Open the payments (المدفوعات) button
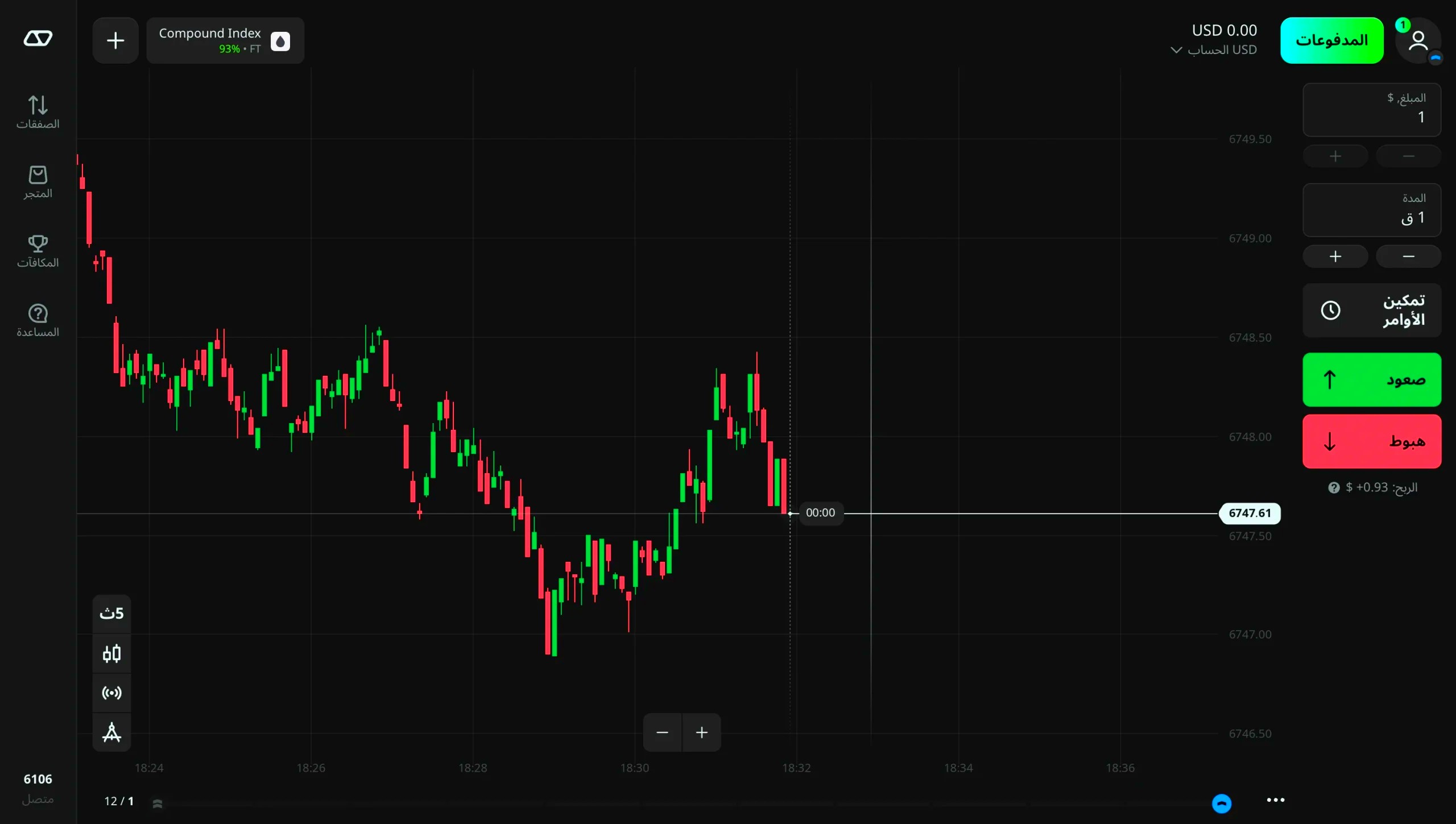Screen dimensions: 1456x824 pos(1331,40)
